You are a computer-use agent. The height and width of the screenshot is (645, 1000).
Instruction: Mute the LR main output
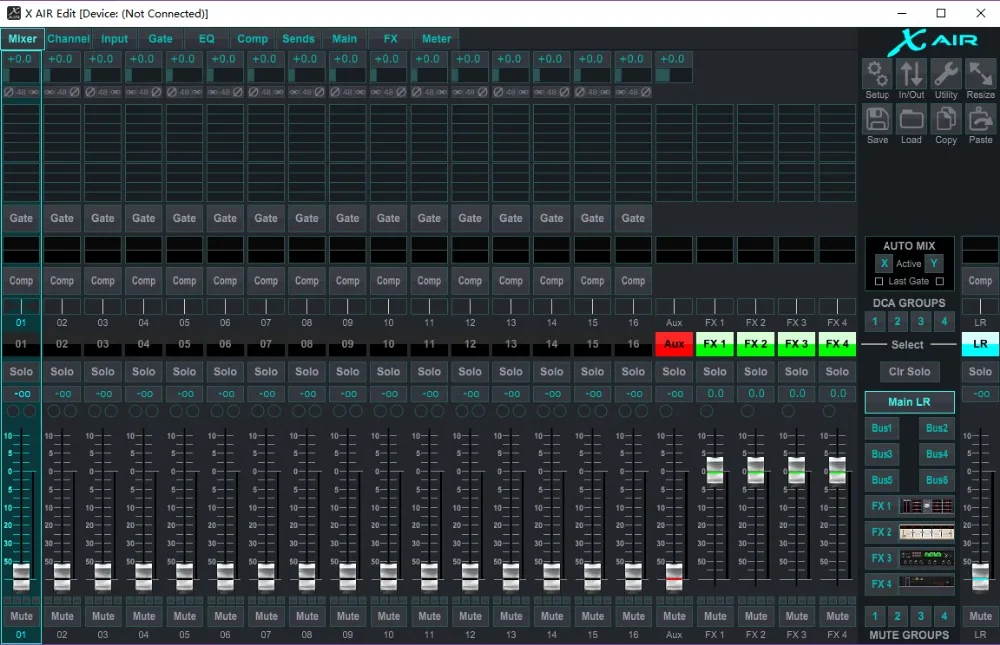(x=980, y=616)
